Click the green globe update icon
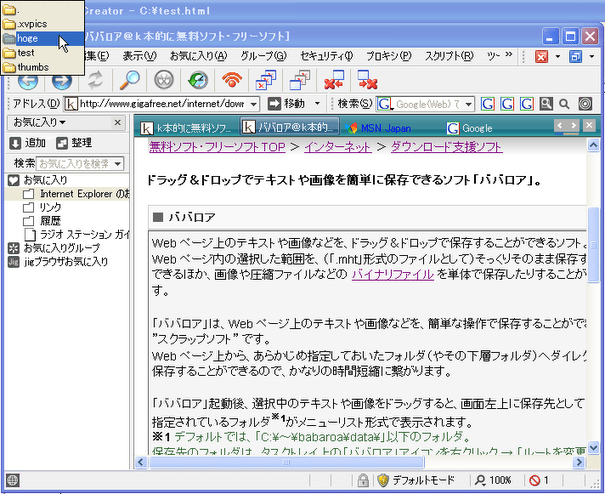The image size is (605, 494). coord(198,80)
